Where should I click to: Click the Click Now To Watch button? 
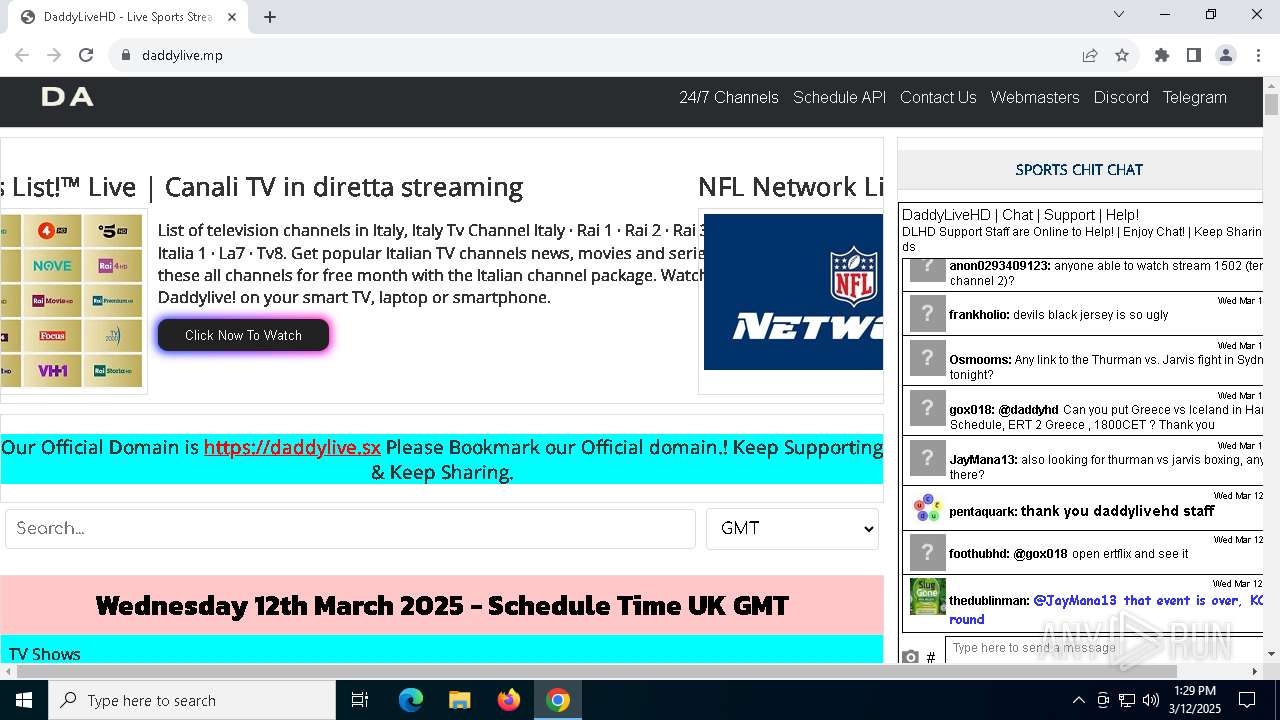(243, 335)
